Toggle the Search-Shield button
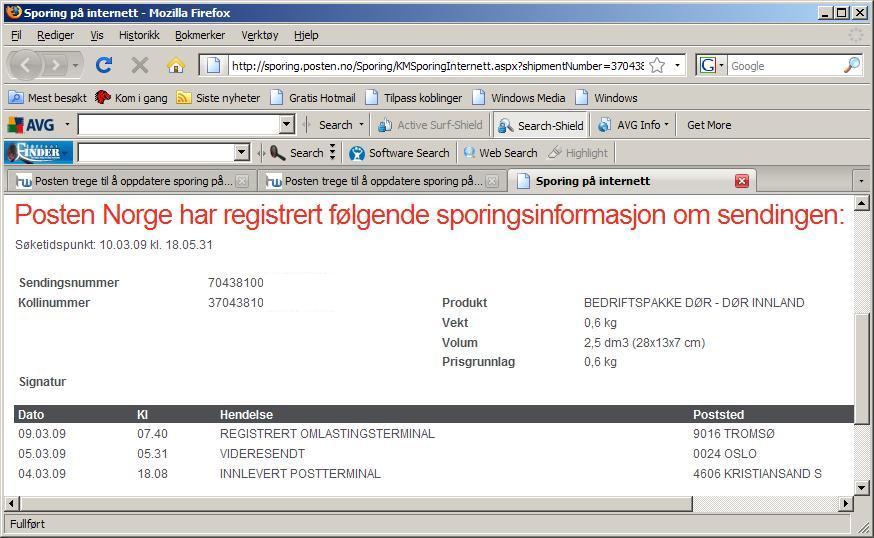Screen dimensions: 874x538 pyautogui.click(x=541, y=125)
